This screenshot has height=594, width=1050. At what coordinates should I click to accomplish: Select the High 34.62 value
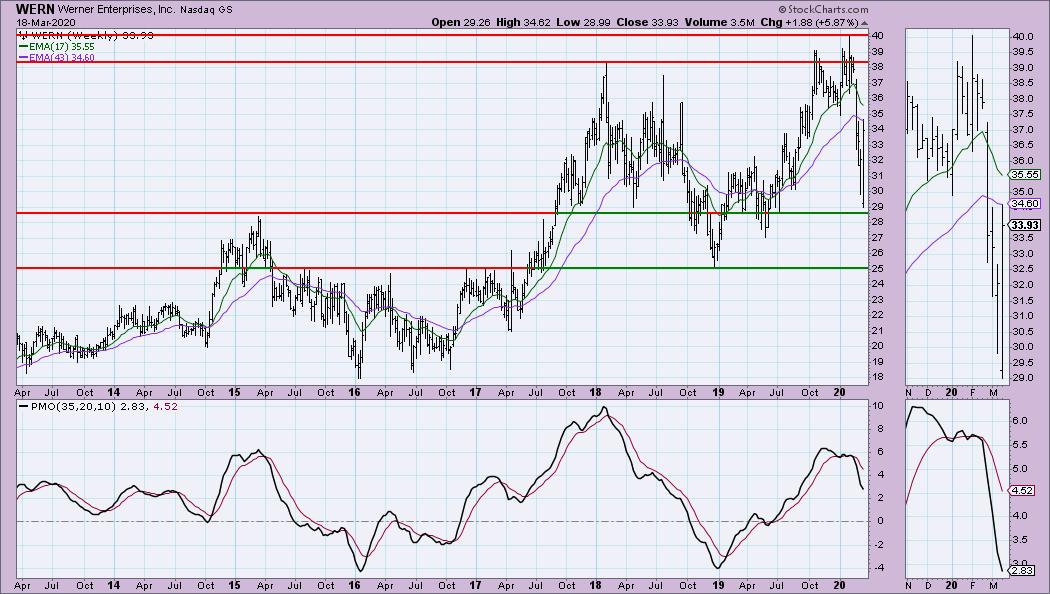[x=522, y=22]
